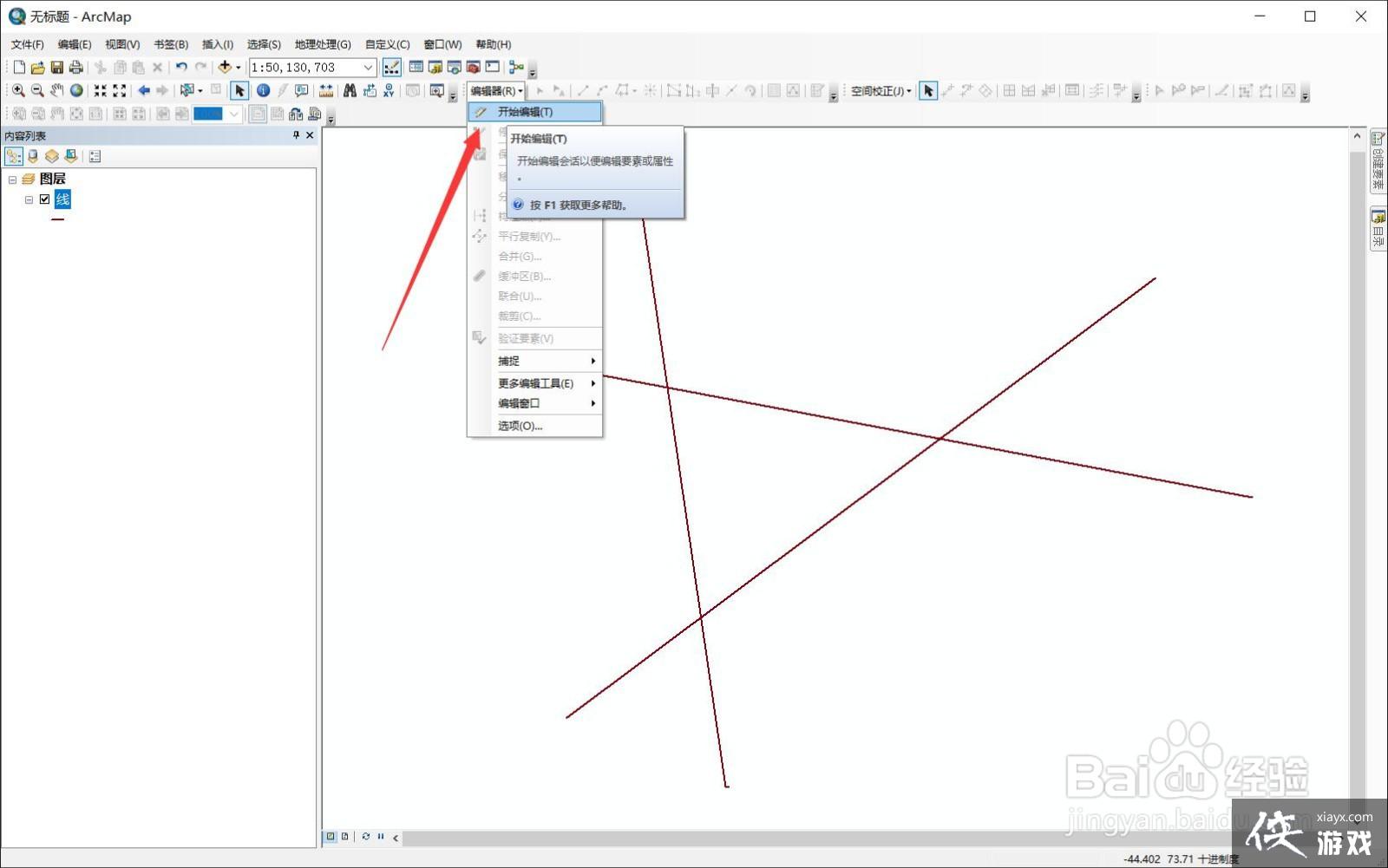This screenshot has width=1388, height=868.
Task: Select the Pan hand tool
Action: tap(56, 91)
